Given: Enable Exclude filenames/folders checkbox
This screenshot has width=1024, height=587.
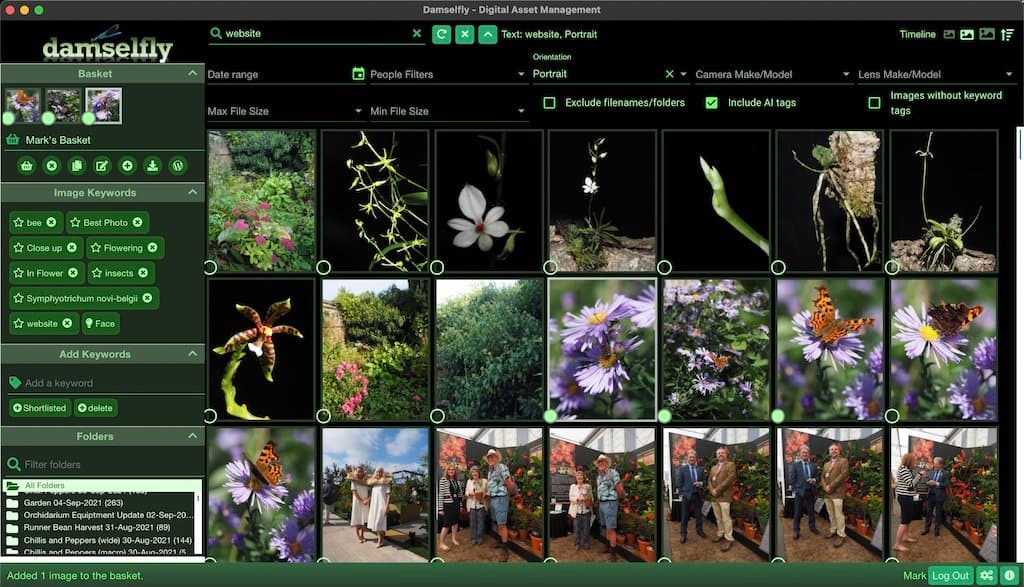Looking at the screenshot, I should pyautogui.click(x=549, y=103).
